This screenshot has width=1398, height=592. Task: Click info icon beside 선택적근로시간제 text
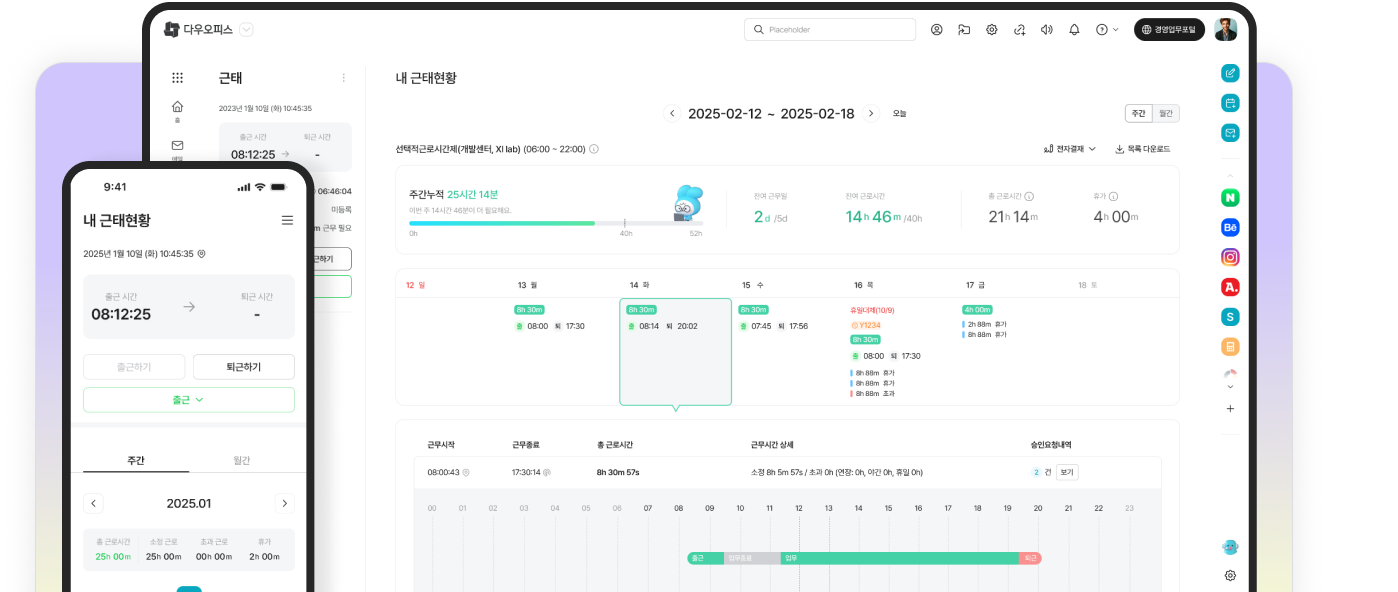click(594, 149)
